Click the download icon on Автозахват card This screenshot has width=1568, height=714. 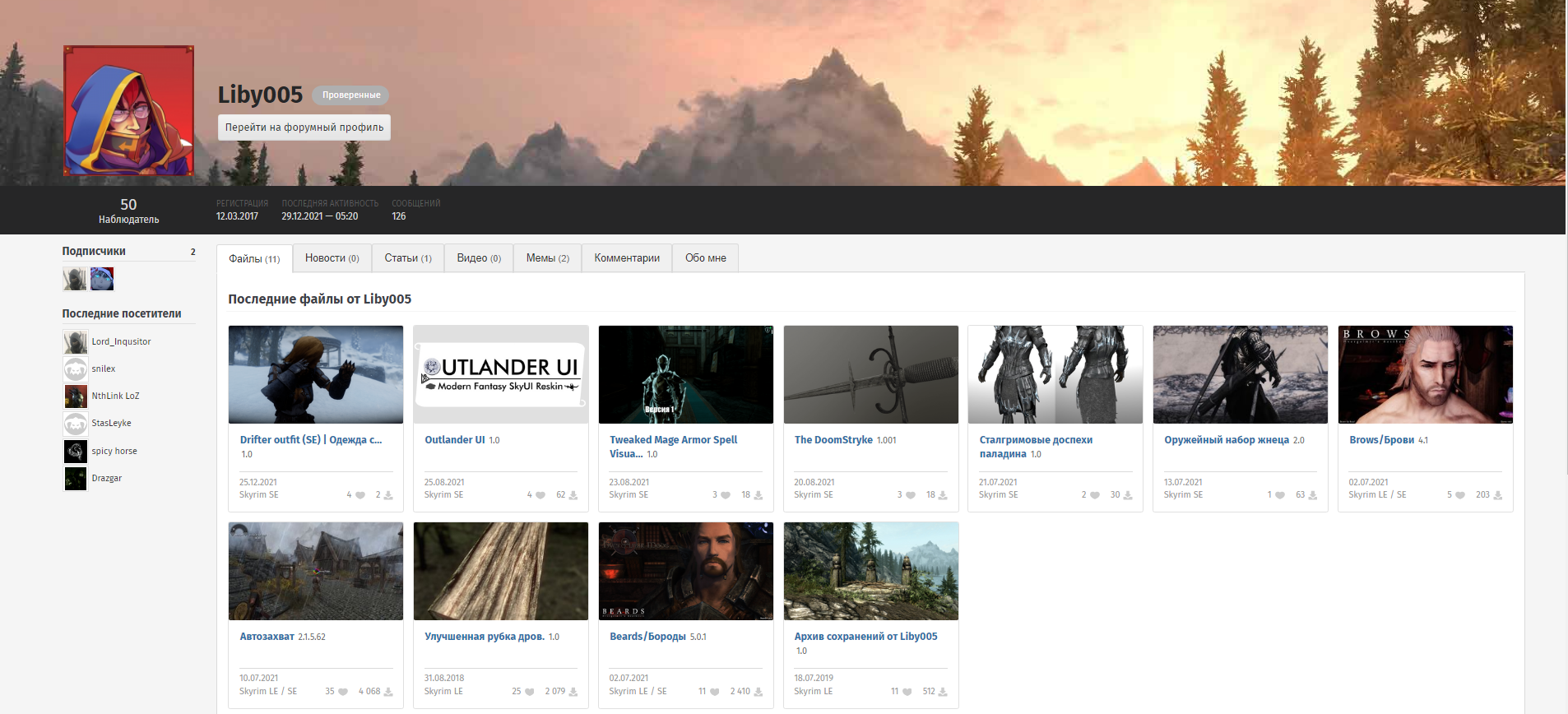click(x=388, y=692)
